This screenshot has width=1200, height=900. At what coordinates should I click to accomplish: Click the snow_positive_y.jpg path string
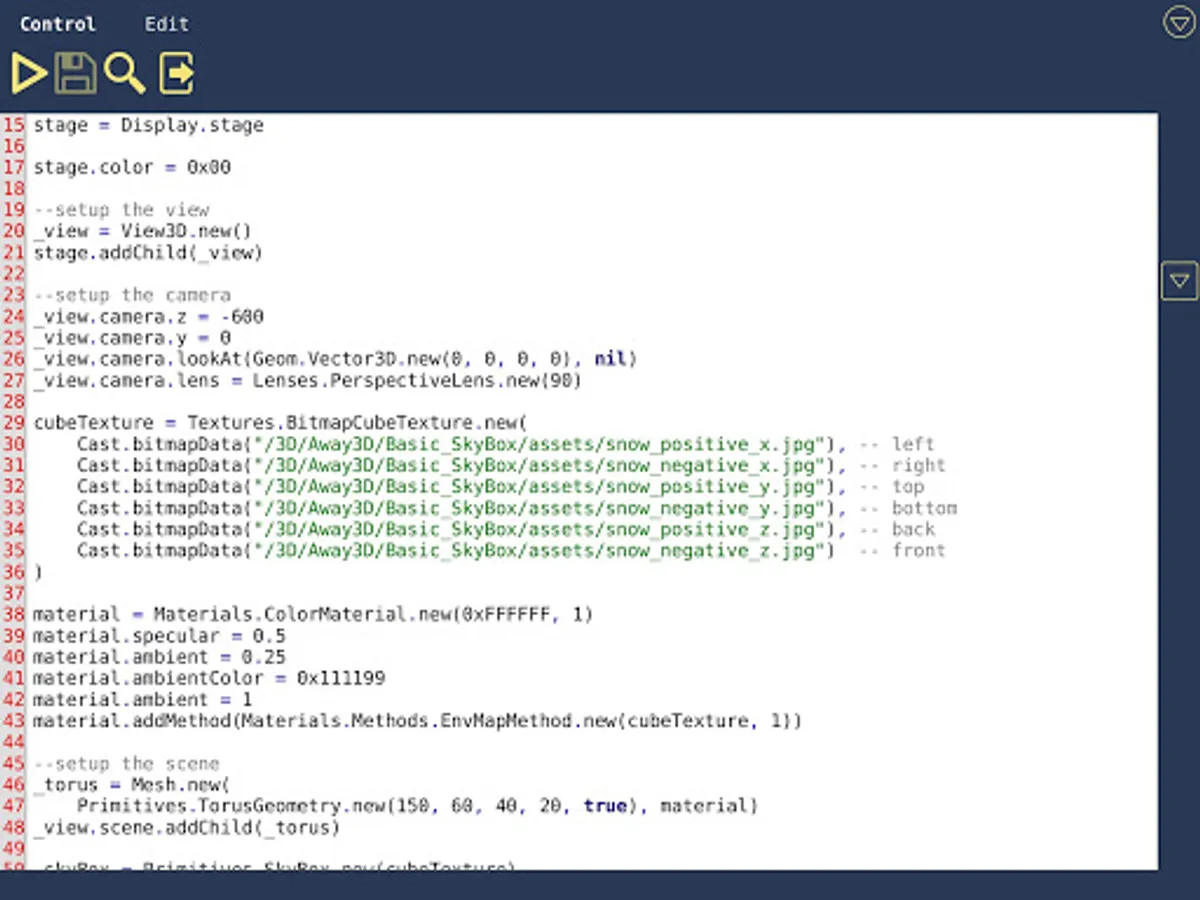(x=539, y=487)
